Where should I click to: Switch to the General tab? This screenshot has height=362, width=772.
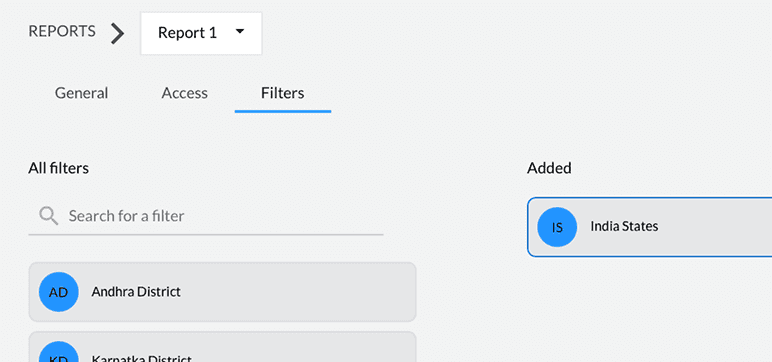click(81, 93)
